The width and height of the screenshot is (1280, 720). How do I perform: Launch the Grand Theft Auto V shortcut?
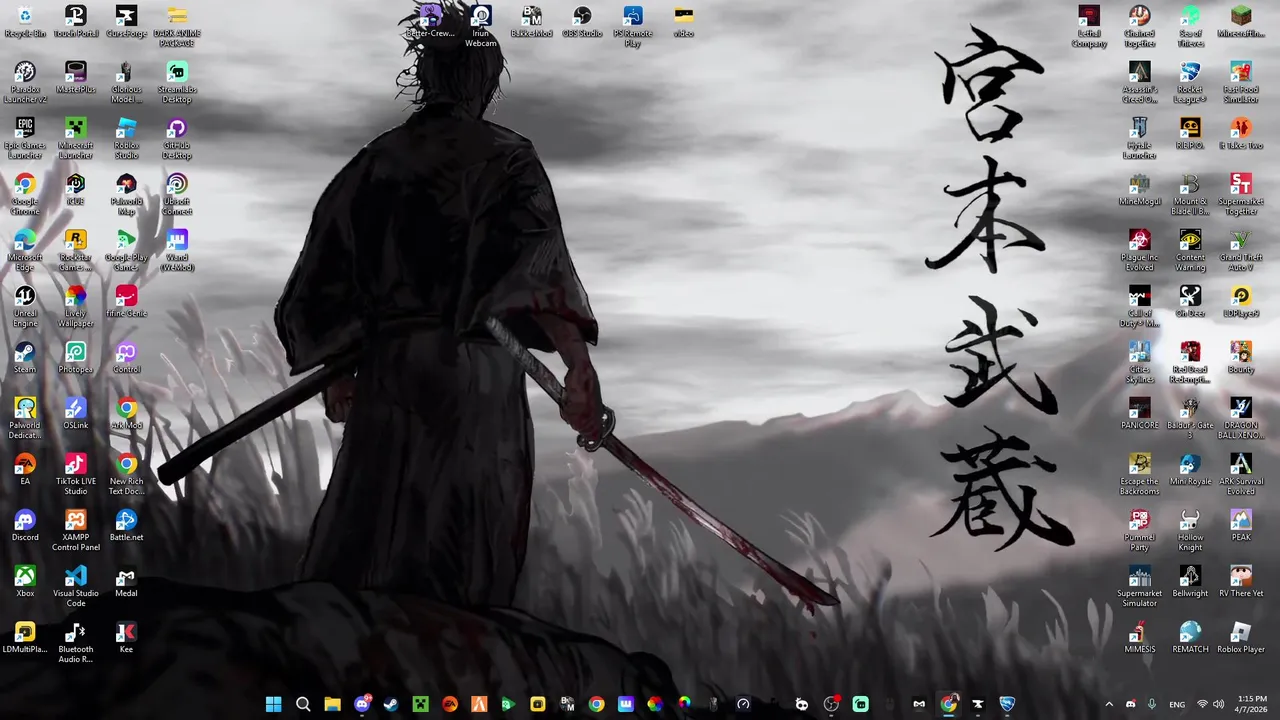[x=1241, y=251]
